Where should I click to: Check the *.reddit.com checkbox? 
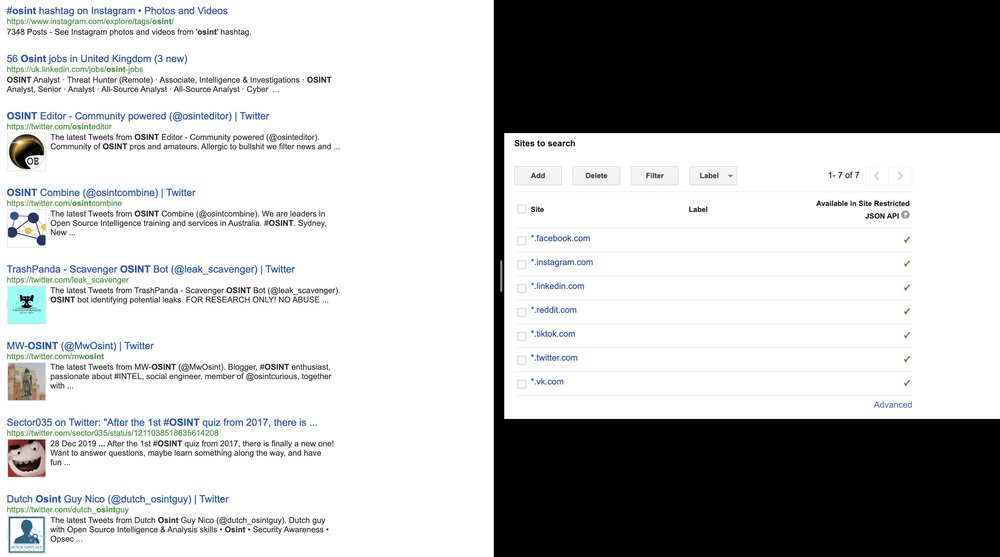click(x=521, y=312)
